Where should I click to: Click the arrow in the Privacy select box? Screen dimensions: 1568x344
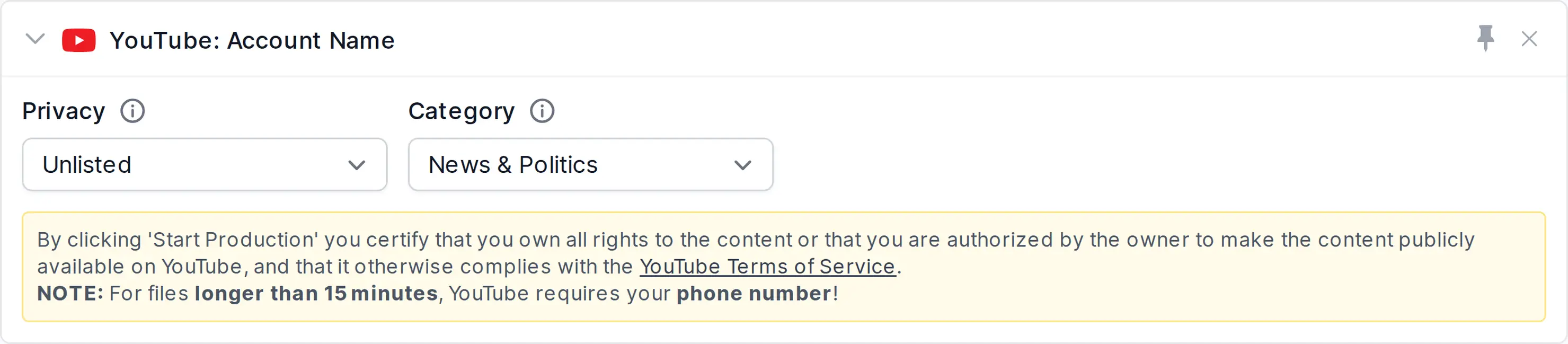(x=357, y=165)
